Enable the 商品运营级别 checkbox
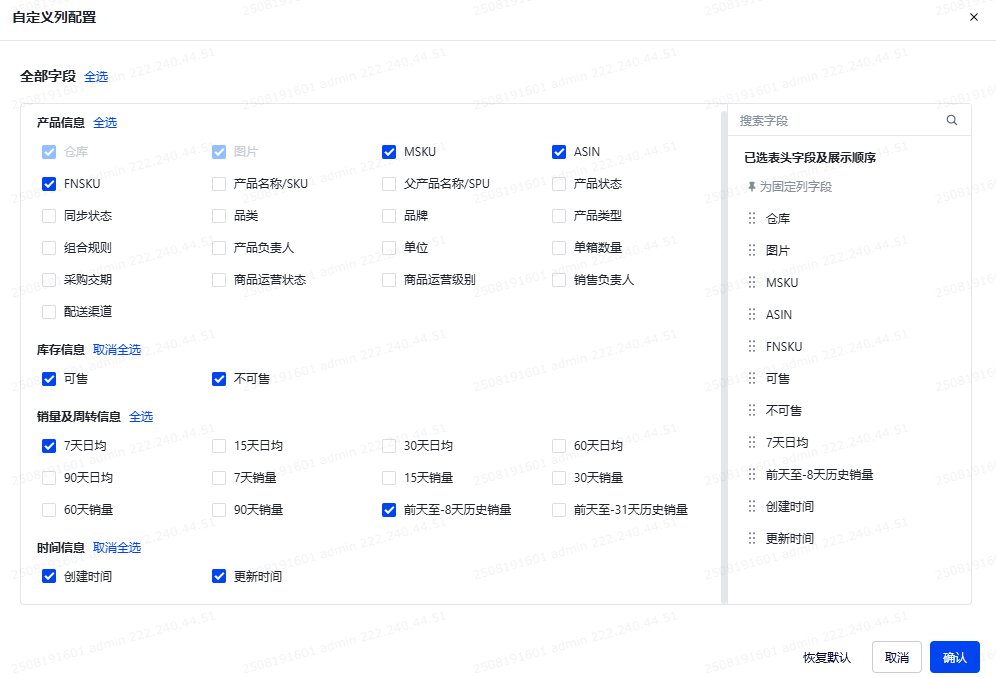The width and height of the screenshot is (996, 678). (389, 280)
